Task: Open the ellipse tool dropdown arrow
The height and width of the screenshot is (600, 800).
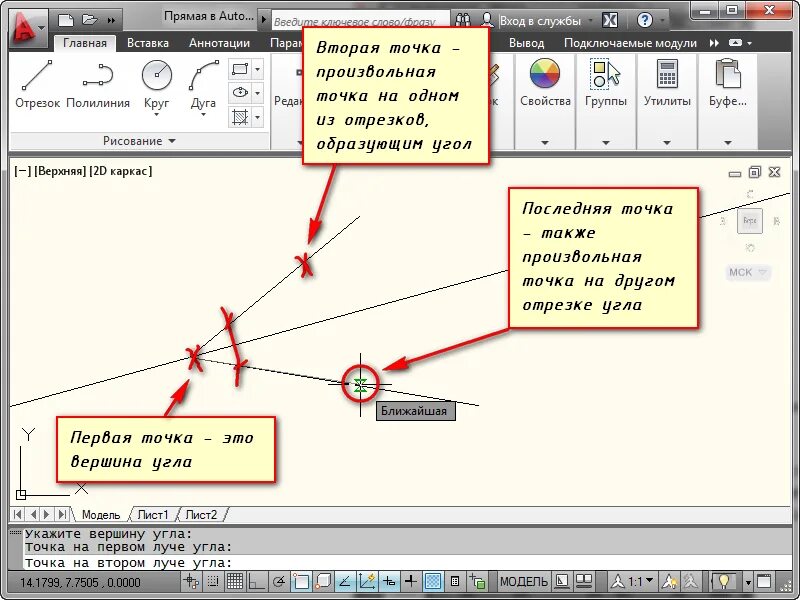Action: [x=258, y=93]
